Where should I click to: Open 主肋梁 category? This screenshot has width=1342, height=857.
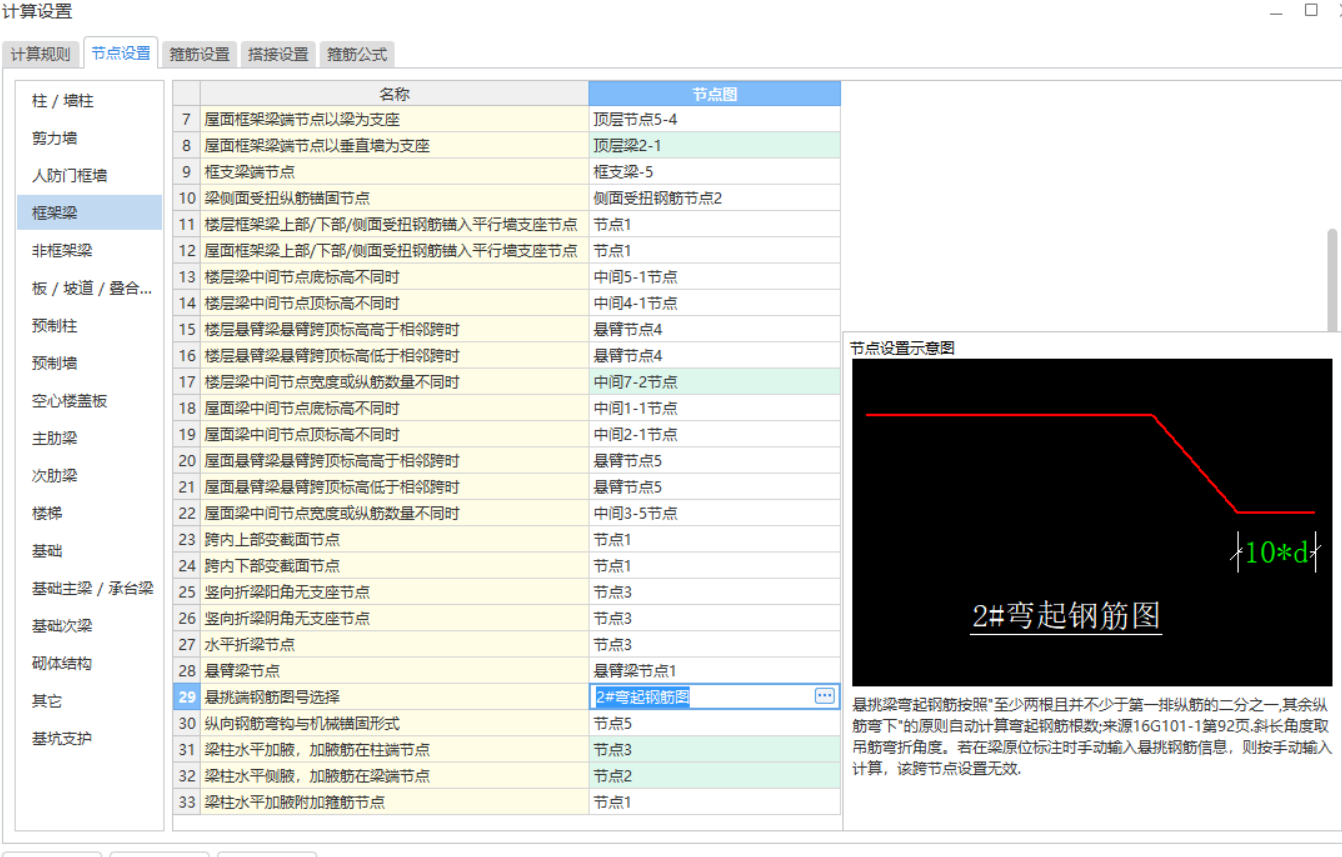coord(89,438)
